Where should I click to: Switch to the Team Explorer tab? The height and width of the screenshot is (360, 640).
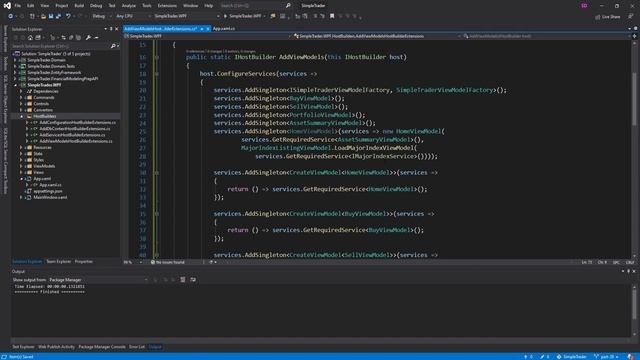(x=58, y=262)
